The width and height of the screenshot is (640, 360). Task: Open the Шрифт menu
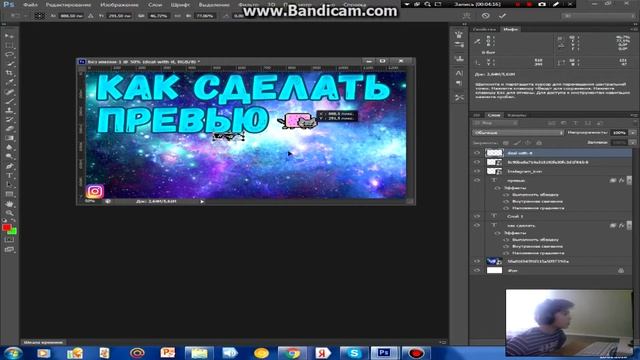[180, 5]
